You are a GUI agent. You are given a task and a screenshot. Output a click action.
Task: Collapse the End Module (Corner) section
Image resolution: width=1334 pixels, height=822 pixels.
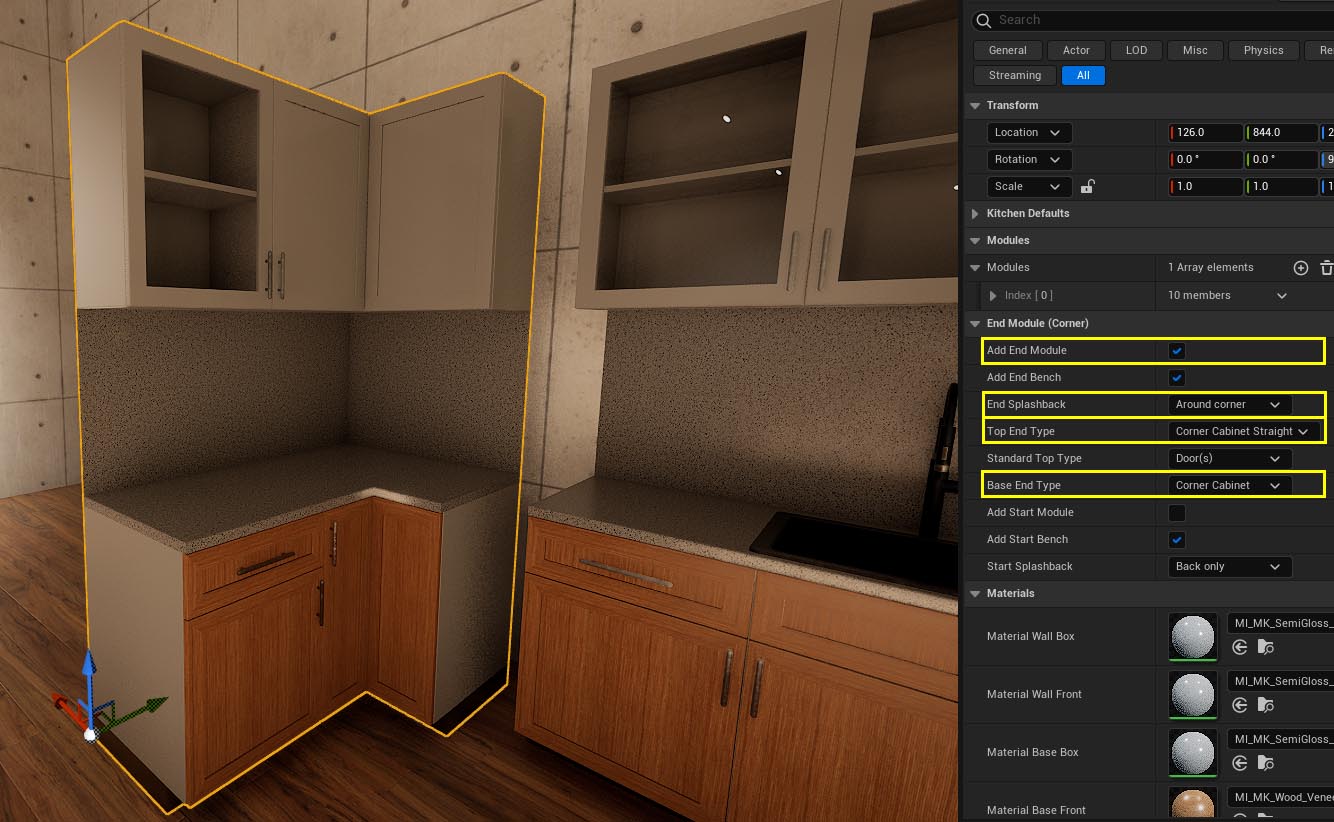tap(975, 323)
